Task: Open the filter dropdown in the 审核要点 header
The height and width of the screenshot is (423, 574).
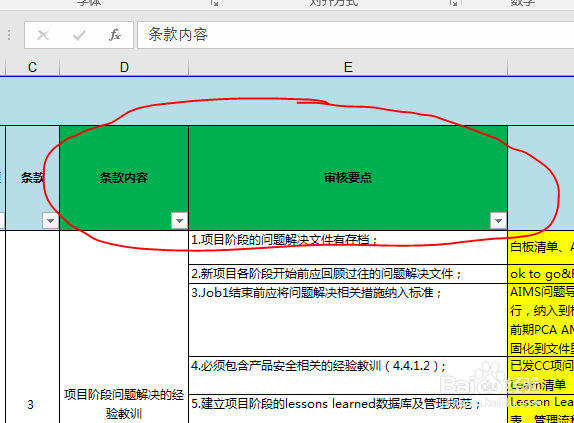Action: tap(498, 221)
